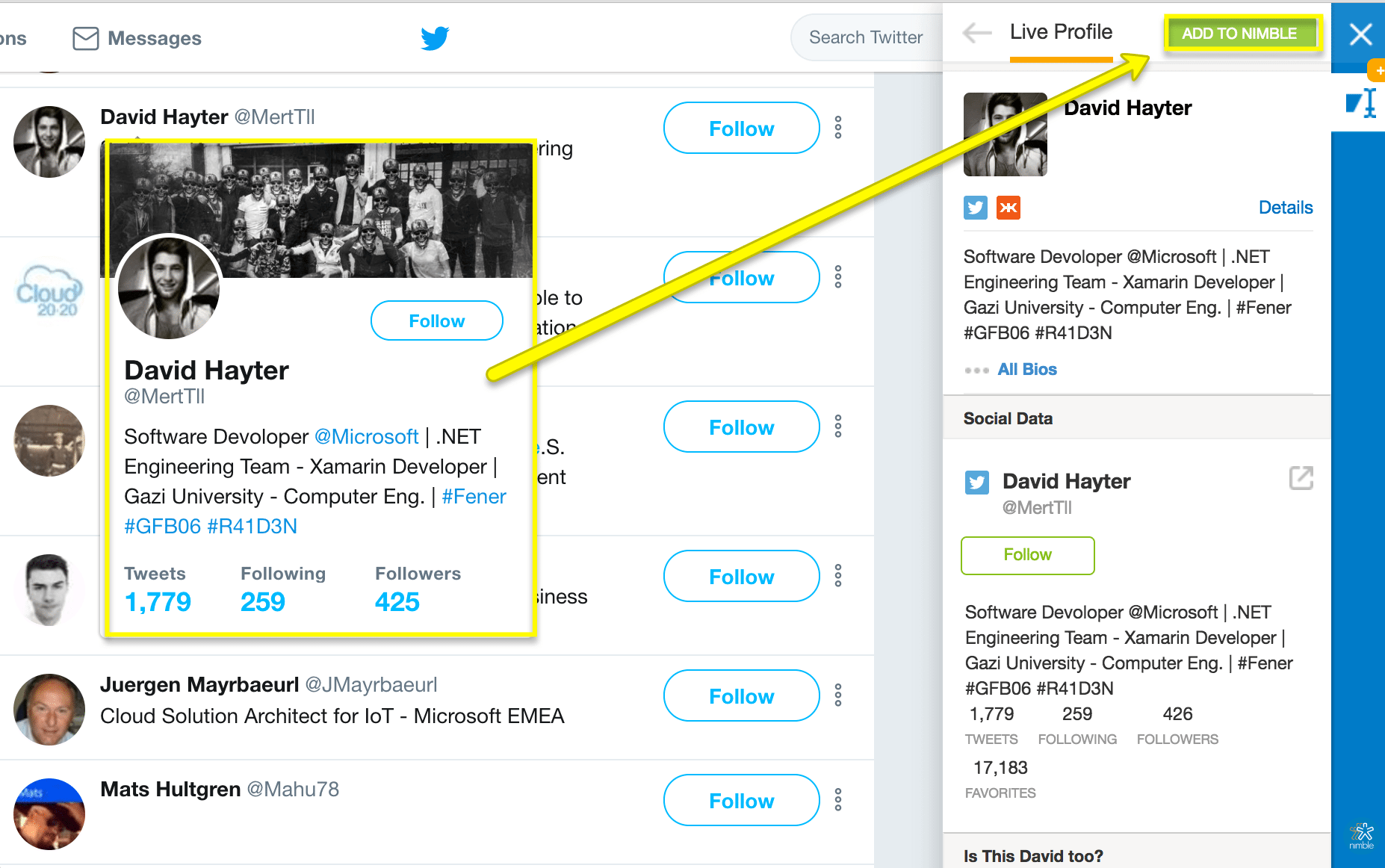Click the Search Twitter field
1385x868 pixels.
(867, 37)
